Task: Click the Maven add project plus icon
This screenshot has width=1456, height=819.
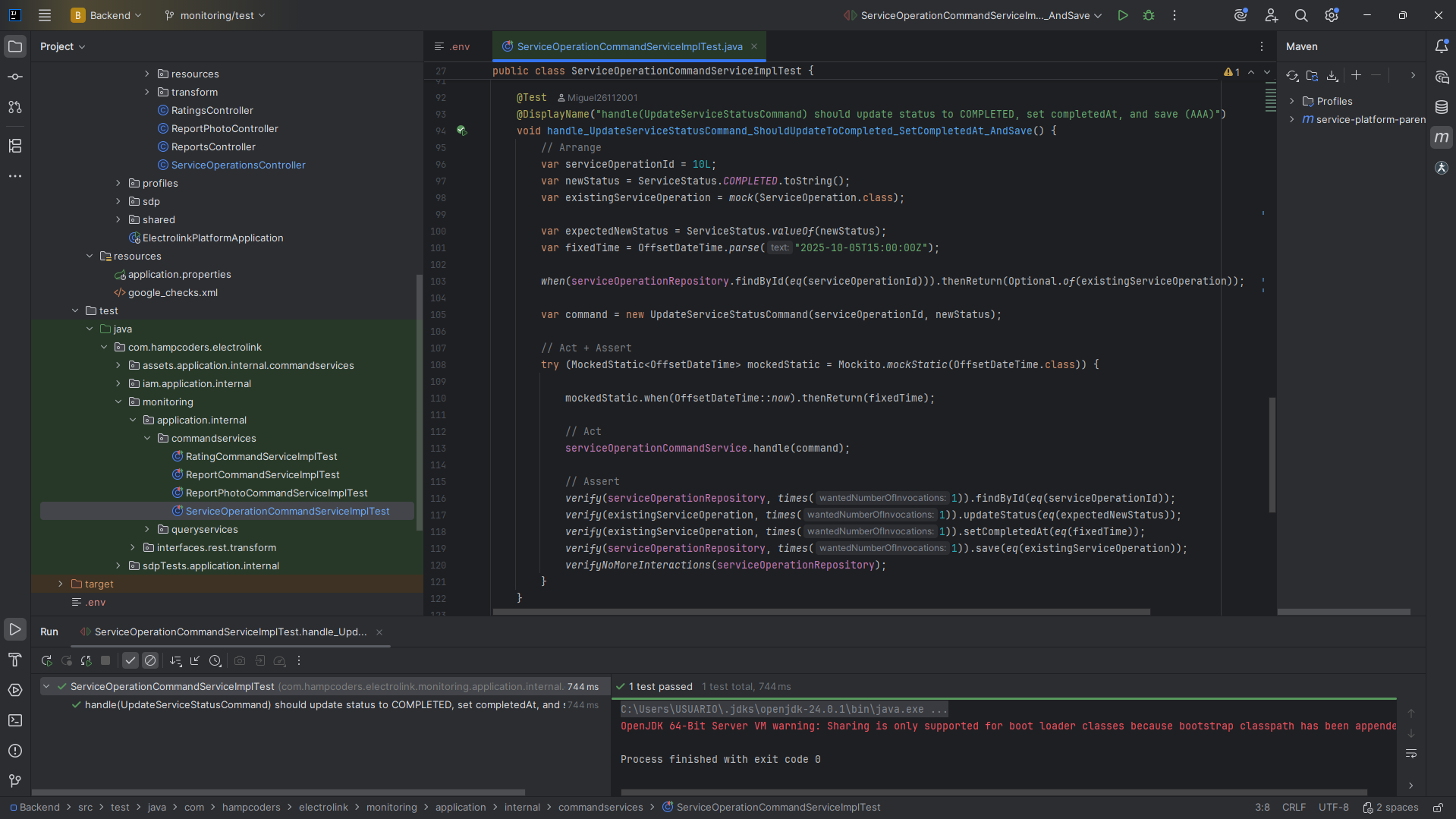Action: (x=1356, y=75)
